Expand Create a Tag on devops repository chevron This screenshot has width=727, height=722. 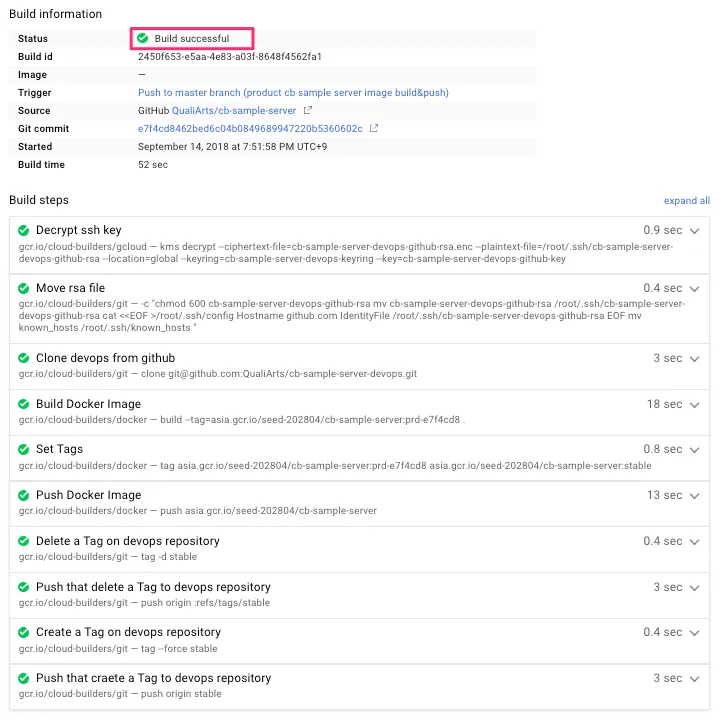695,632
